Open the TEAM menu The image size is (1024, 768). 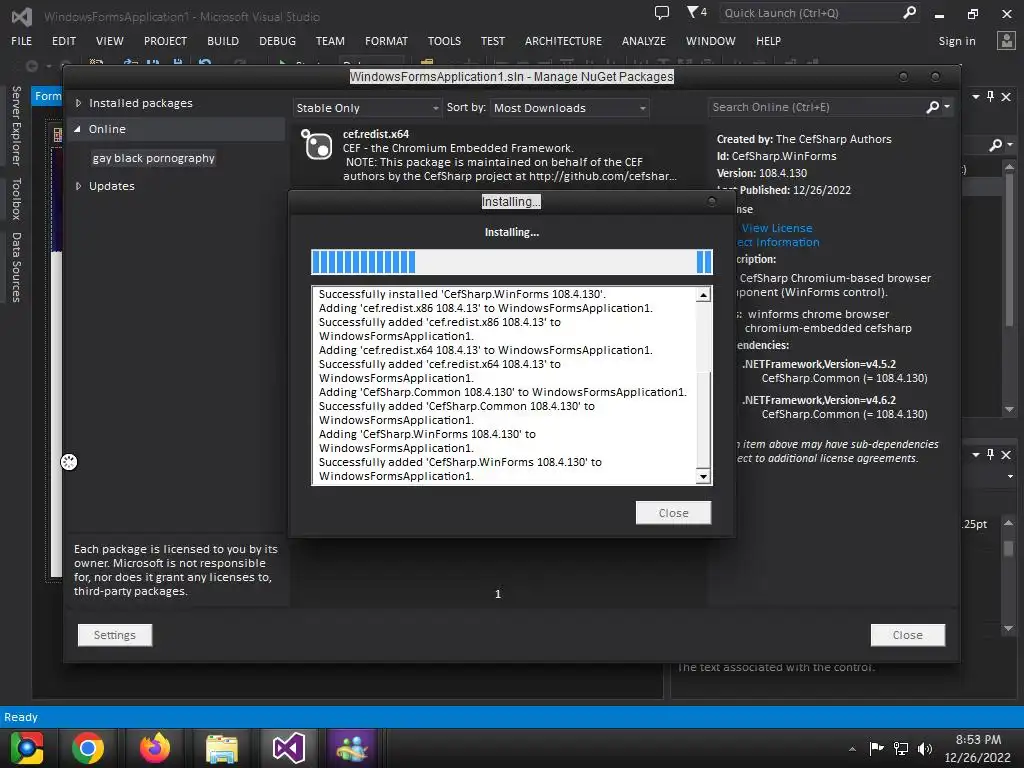tap(330, 41)
